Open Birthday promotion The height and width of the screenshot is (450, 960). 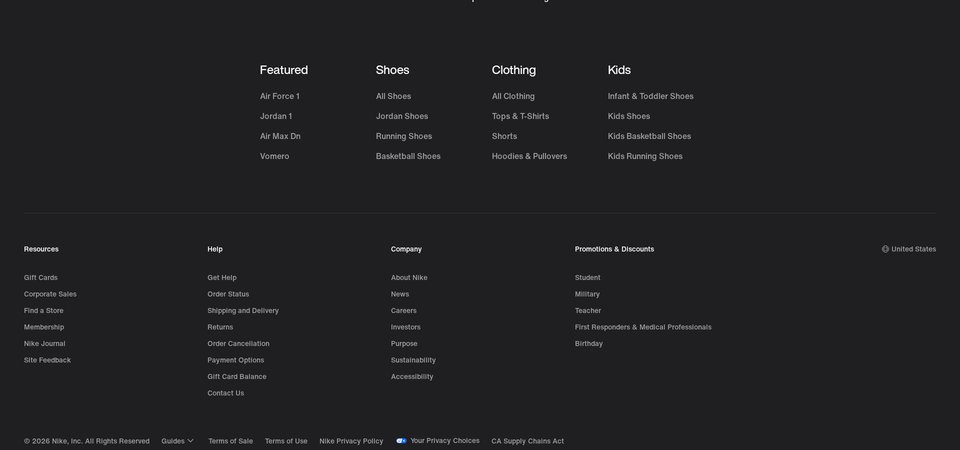(589, 344)
